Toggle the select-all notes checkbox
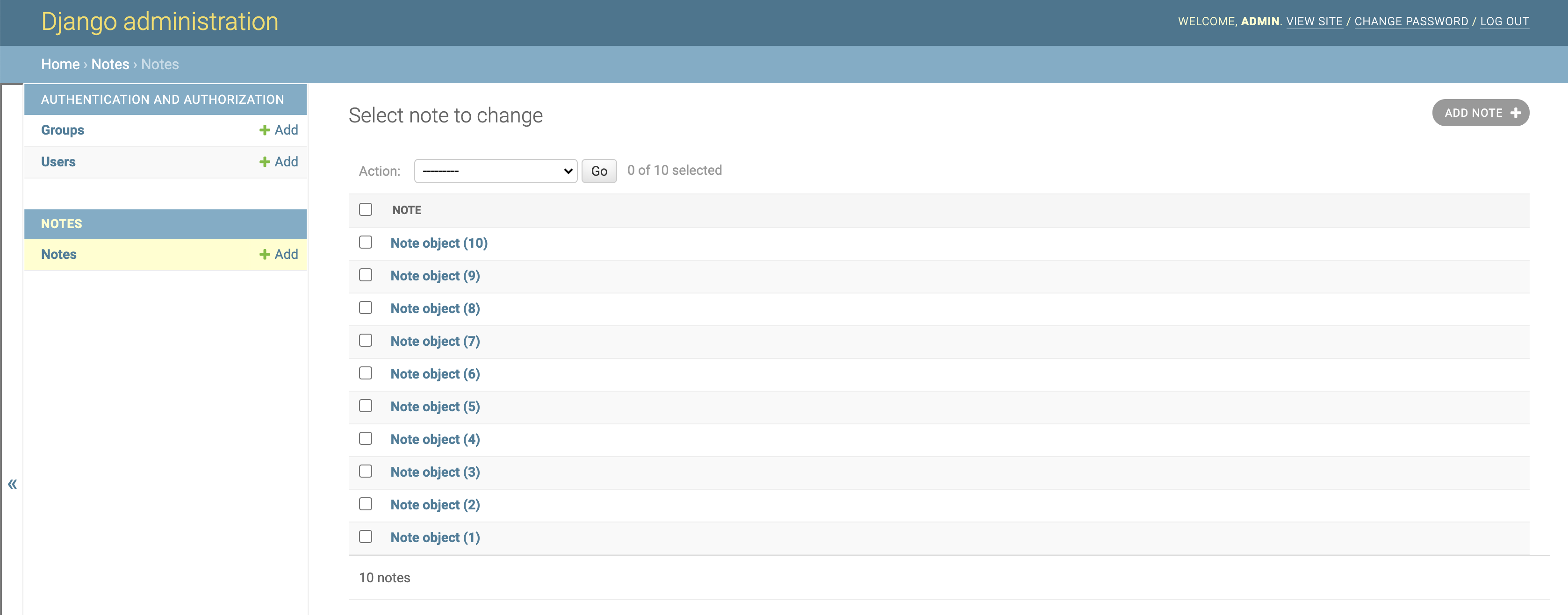1568x615 pixels. (x=365, y=209)
